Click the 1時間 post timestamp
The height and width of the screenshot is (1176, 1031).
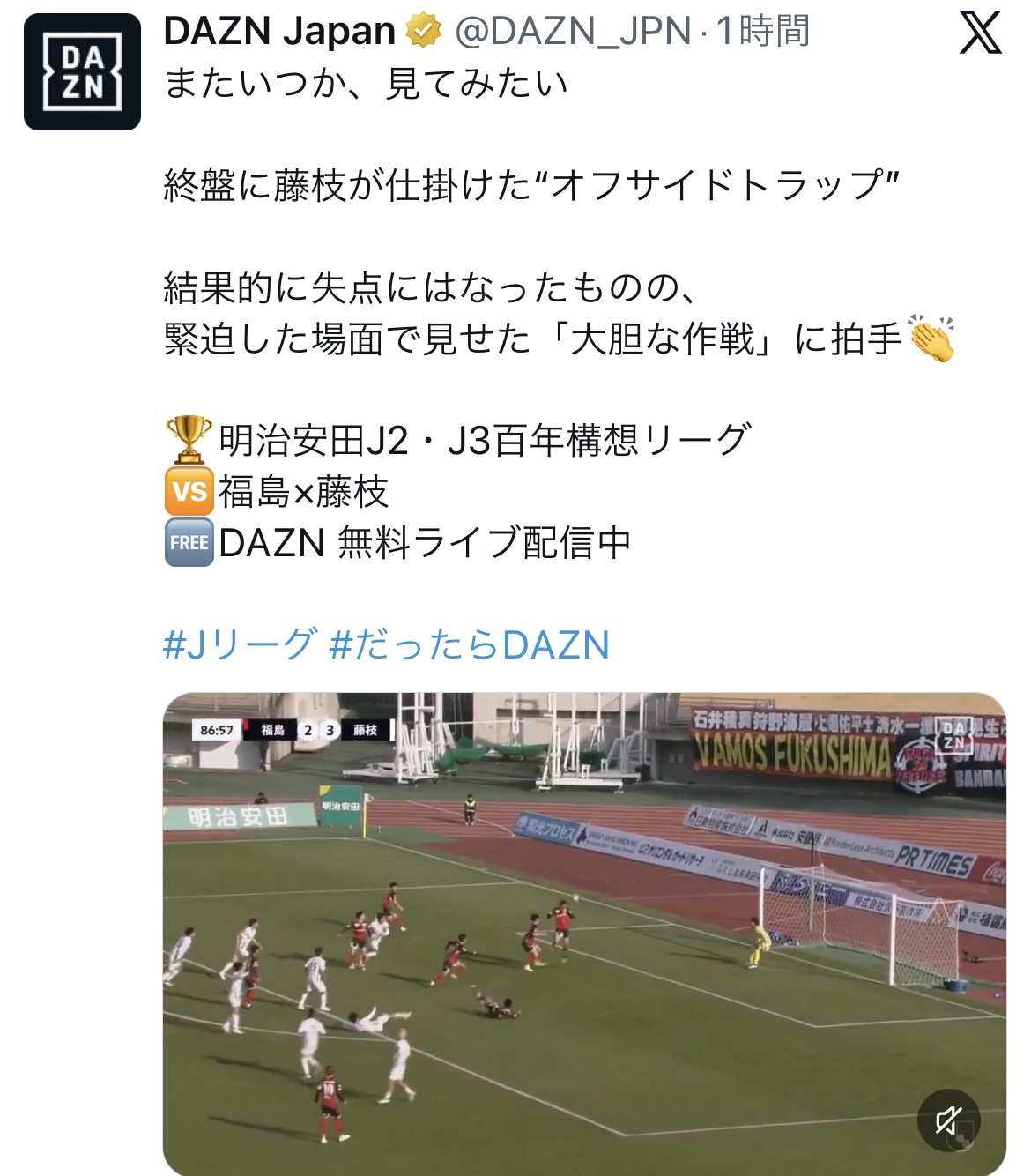(763, 32)
